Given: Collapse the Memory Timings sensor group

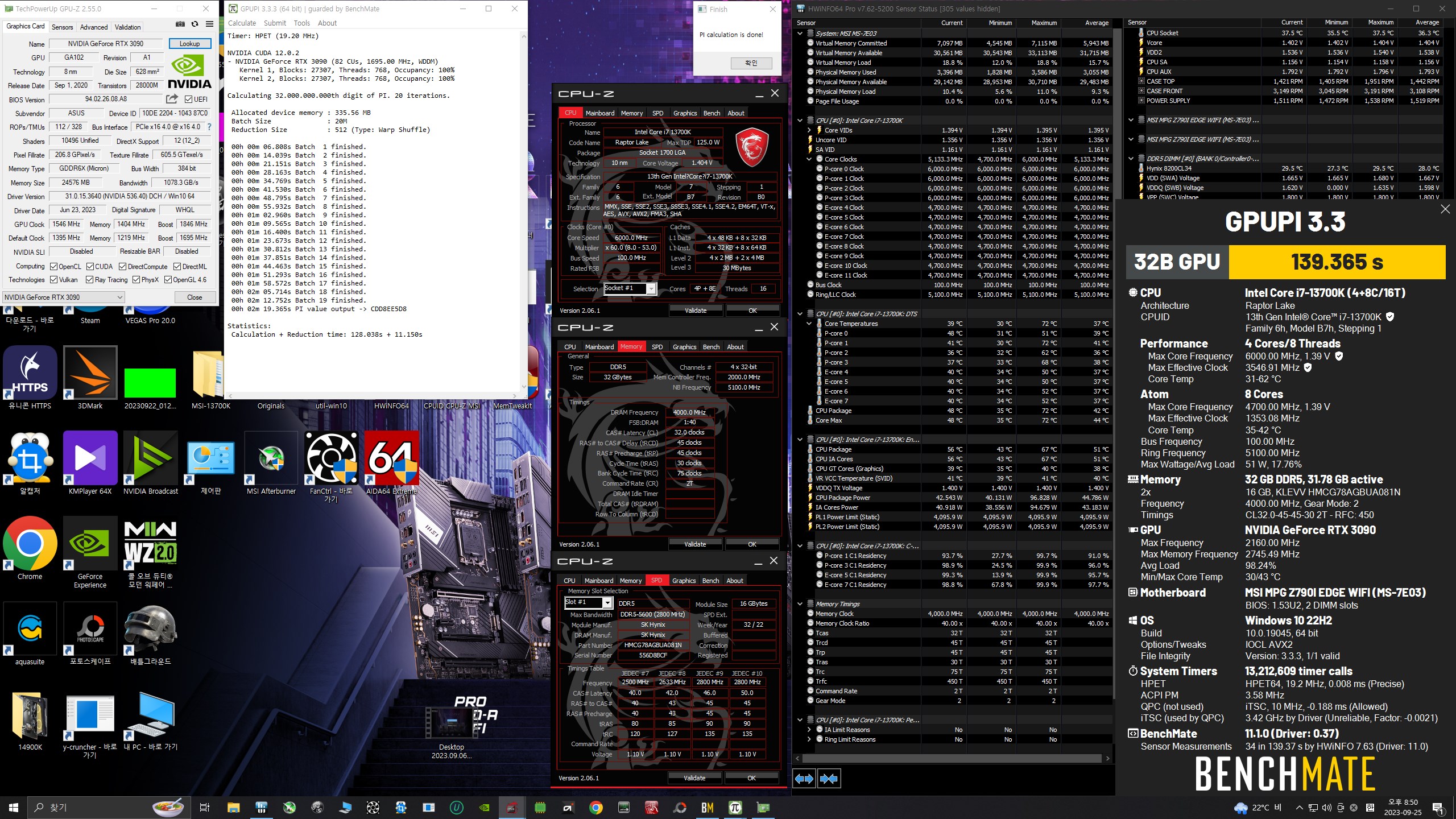Looking at the screenshot, I should click(800, 604).
